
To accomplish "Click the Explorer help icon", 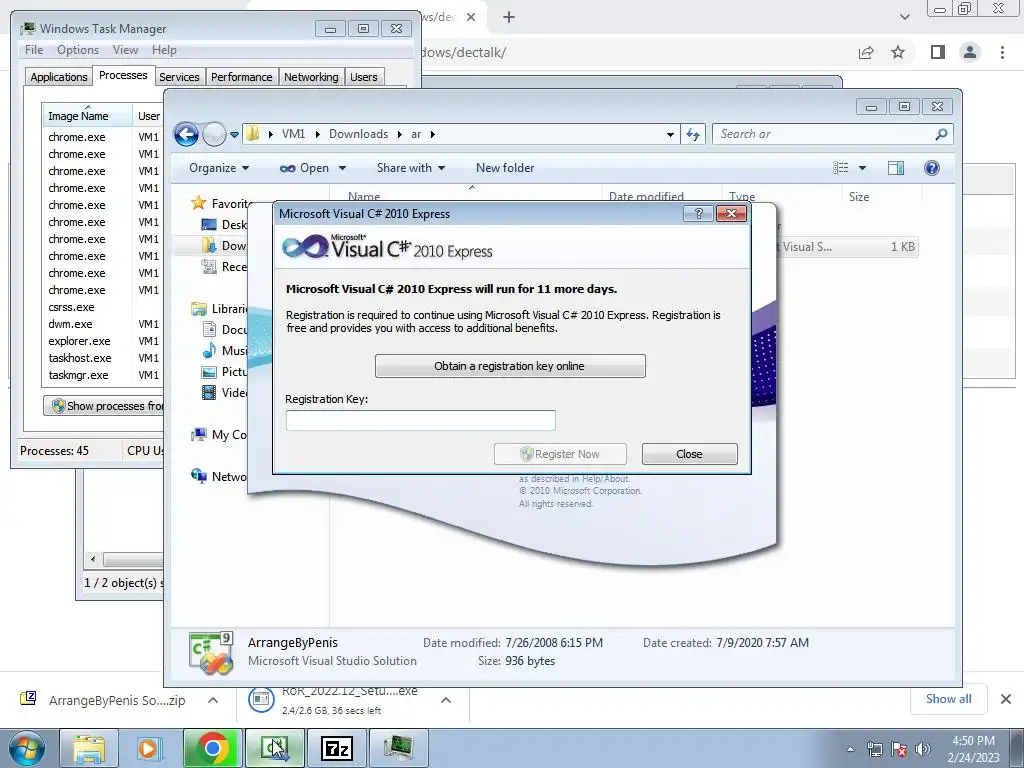I will tap(932, 168).
